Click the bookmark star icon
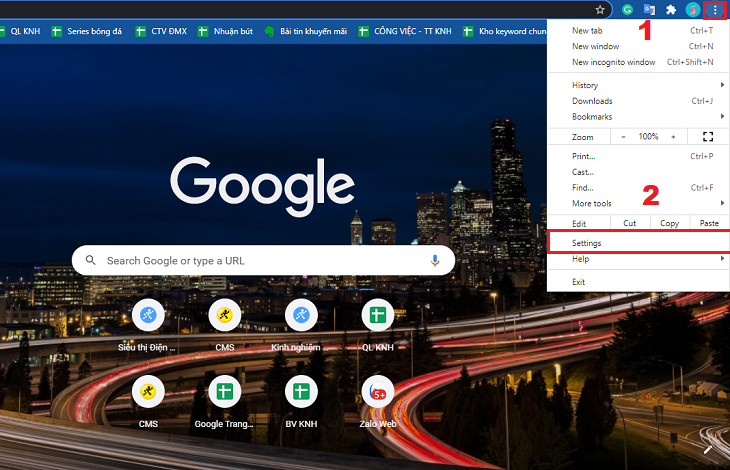The image size is (730, 470). [600, 9]
